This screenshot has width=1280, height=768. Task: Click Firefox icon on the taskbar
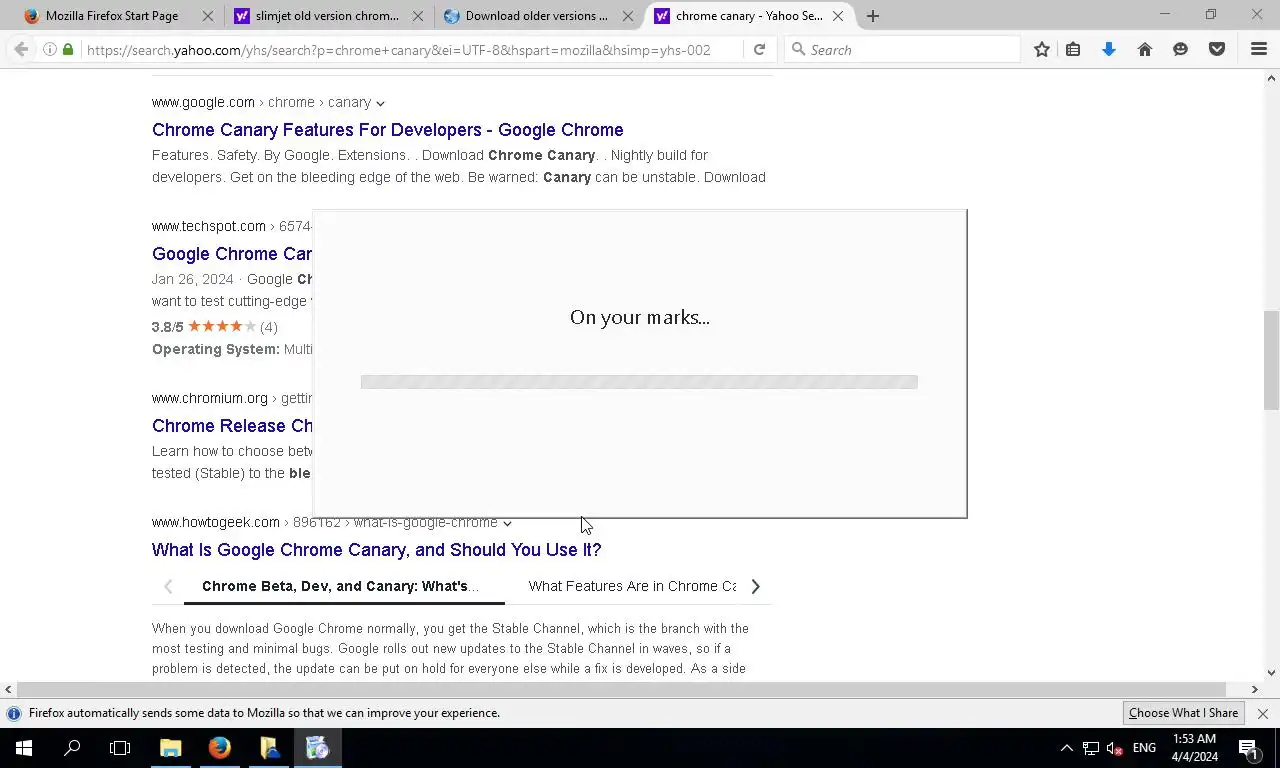point(220,748)
